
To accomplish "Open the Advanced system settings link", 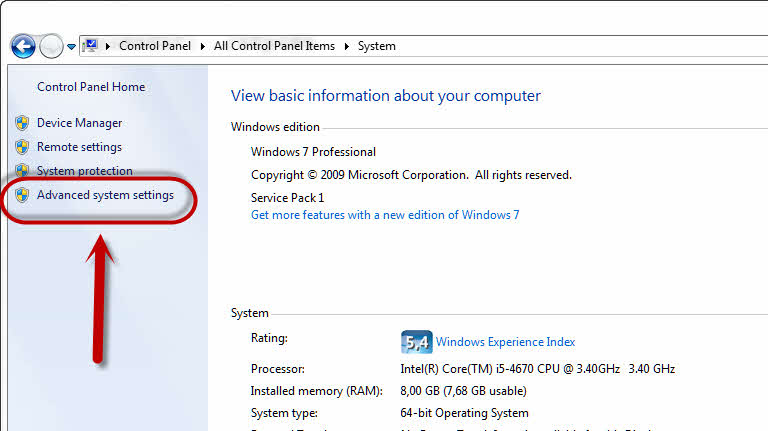I will [105, 195].
